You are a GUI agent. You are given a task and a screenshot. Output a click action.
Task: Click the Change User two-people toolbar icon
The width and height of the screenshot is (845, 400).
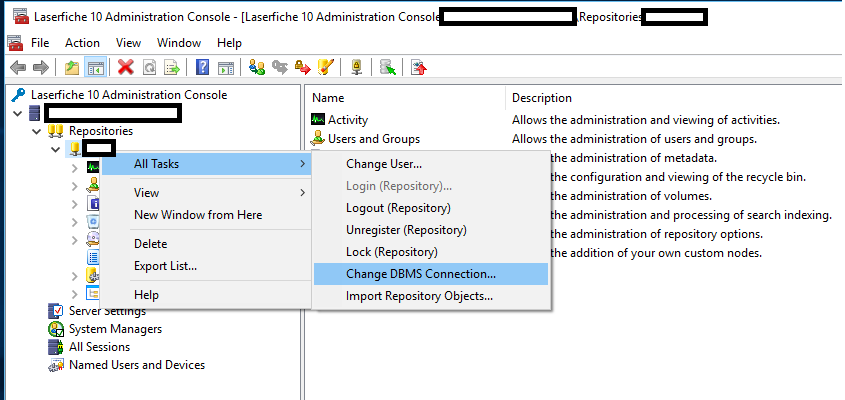point(257,67)
